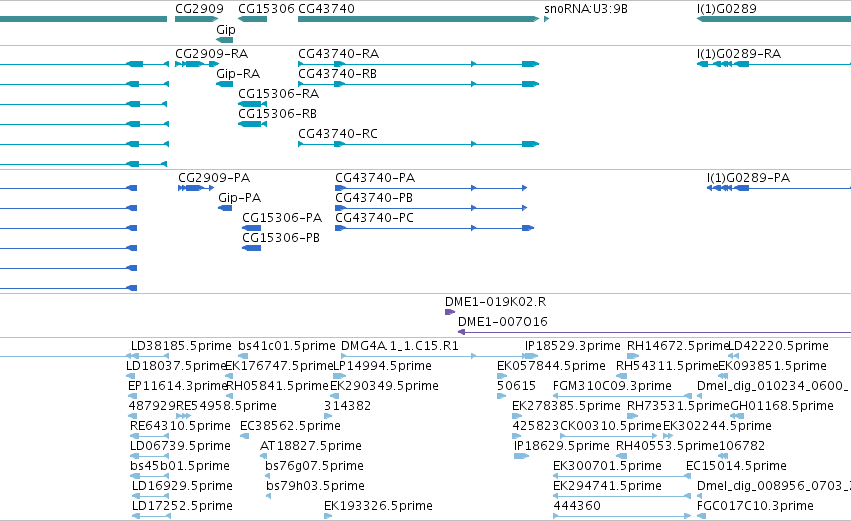Click EST EC15014.5prime
The height and width of the screenshot is (521, 851).
[736, 467]
